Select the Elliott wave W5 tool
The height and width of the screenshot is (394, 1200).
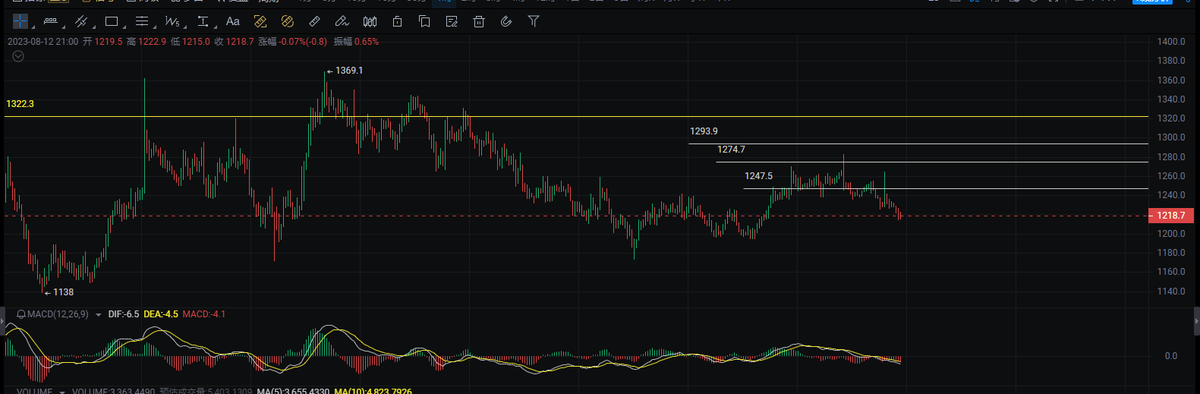172,21
